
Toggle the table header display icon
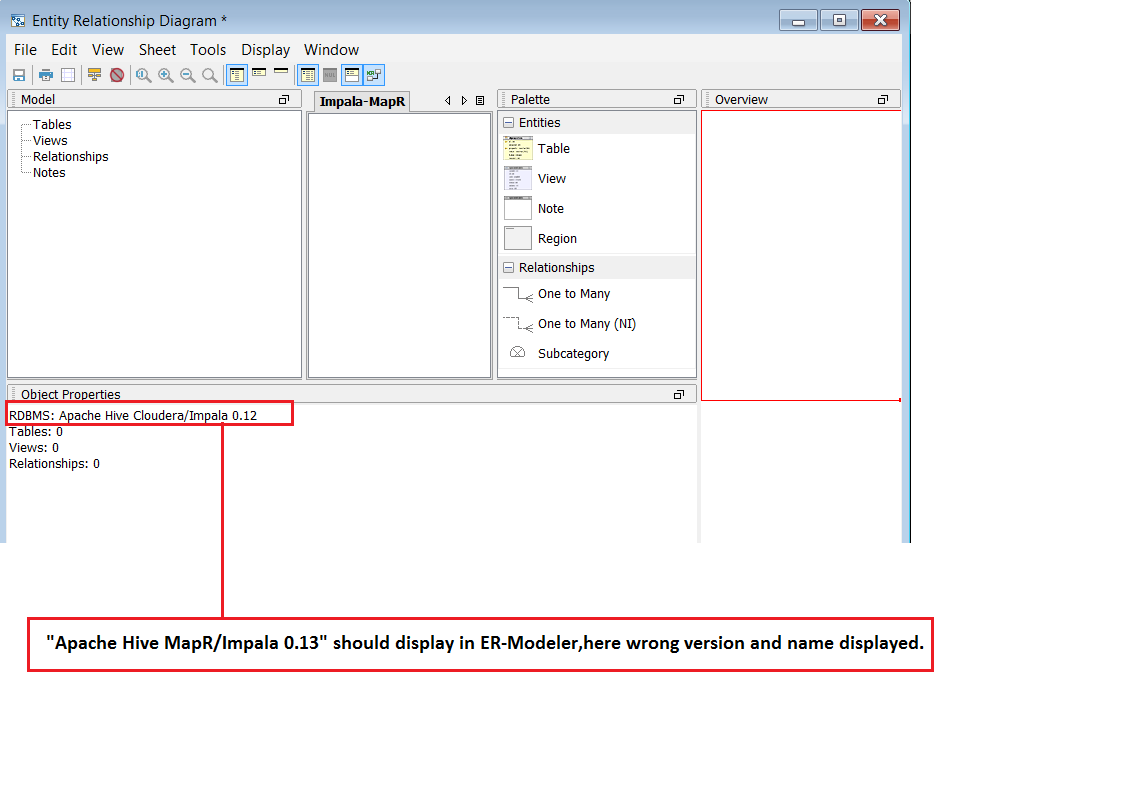[352, 75]
